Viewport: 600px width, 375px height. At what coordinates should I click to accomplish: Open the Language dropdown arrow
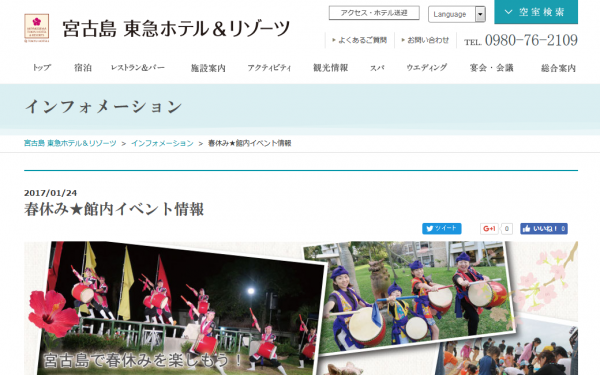click(480, 14)
